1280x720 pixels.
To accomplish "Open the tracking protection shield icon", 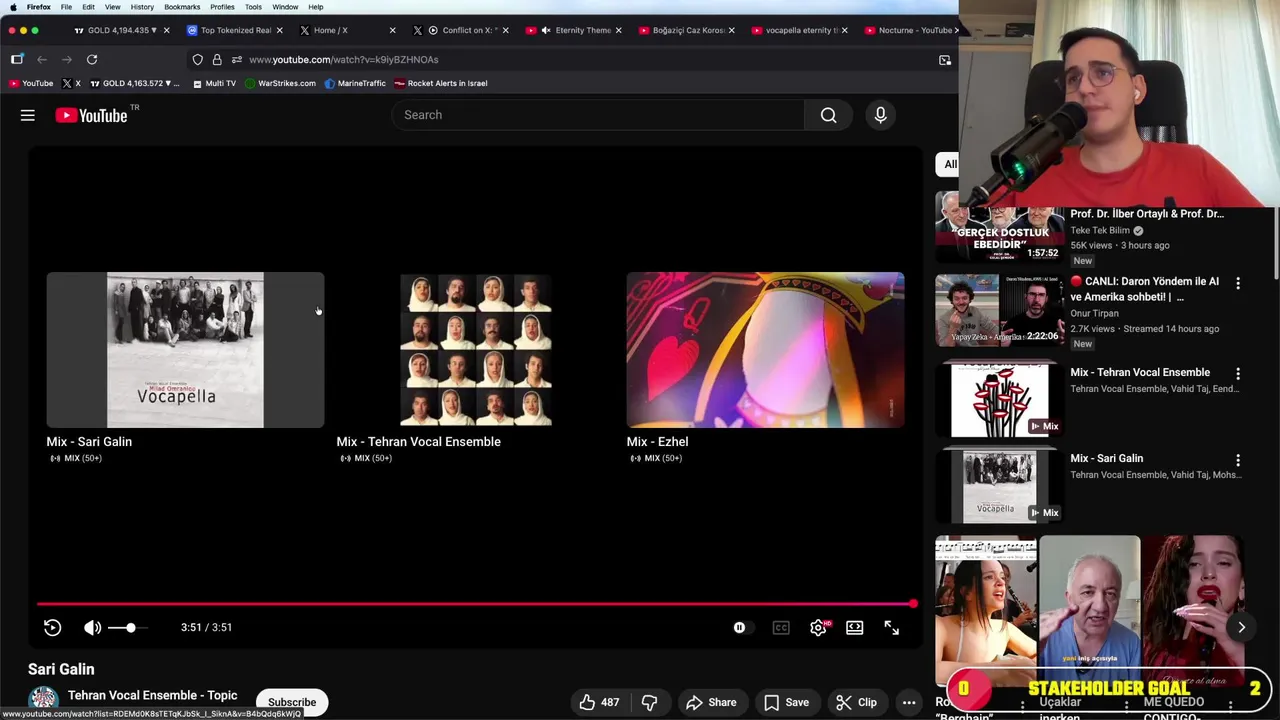I will 198,60.
